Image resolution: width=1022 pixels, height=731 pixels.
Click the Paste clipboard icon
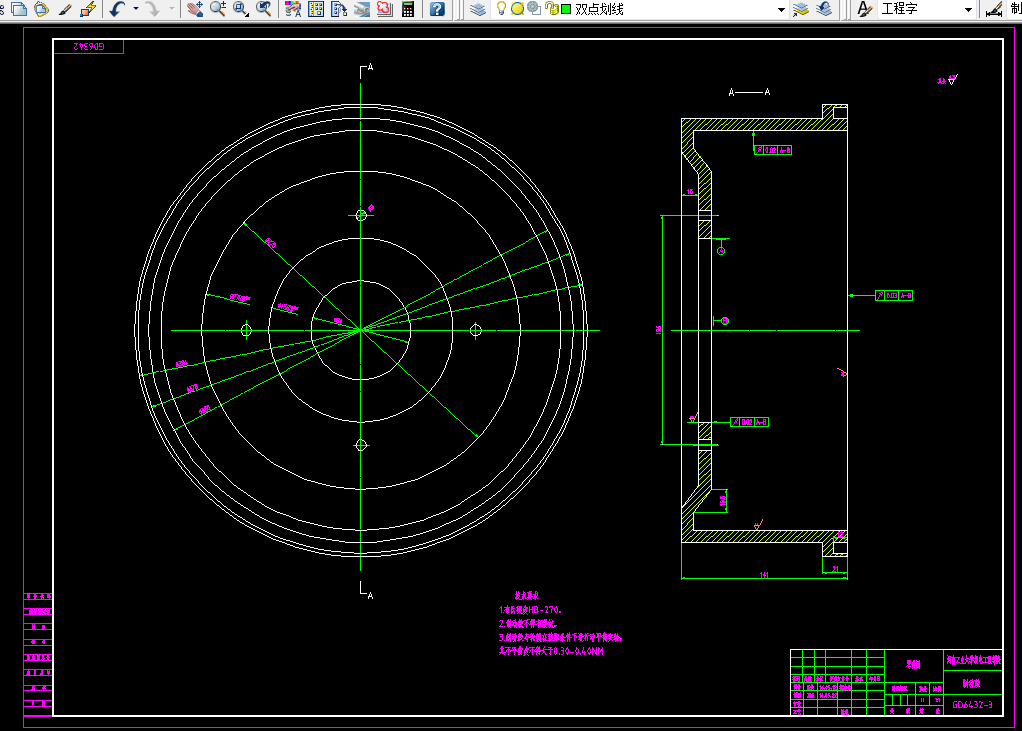pyautogui.click(x=42, y=9)
